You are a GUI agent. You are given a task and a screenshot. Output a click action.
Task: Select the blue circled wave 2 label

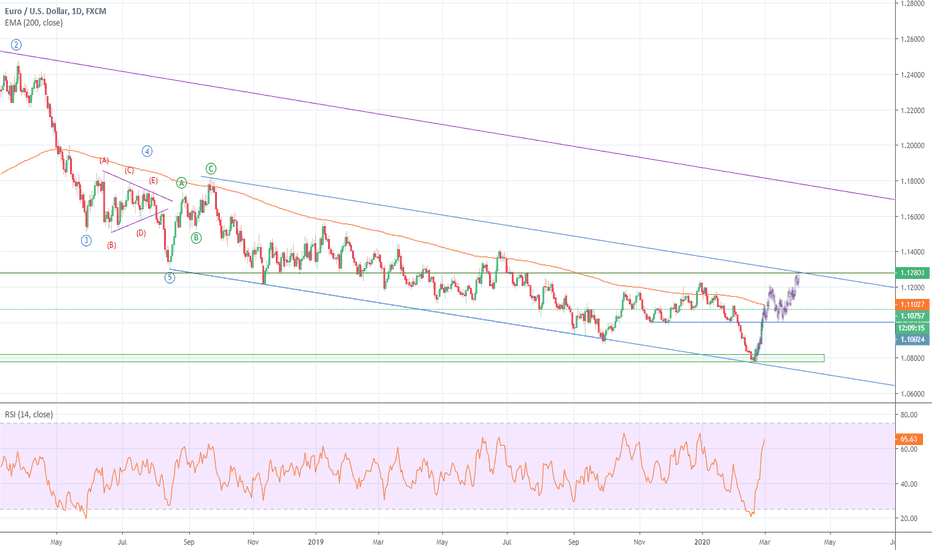click(17, 45)
